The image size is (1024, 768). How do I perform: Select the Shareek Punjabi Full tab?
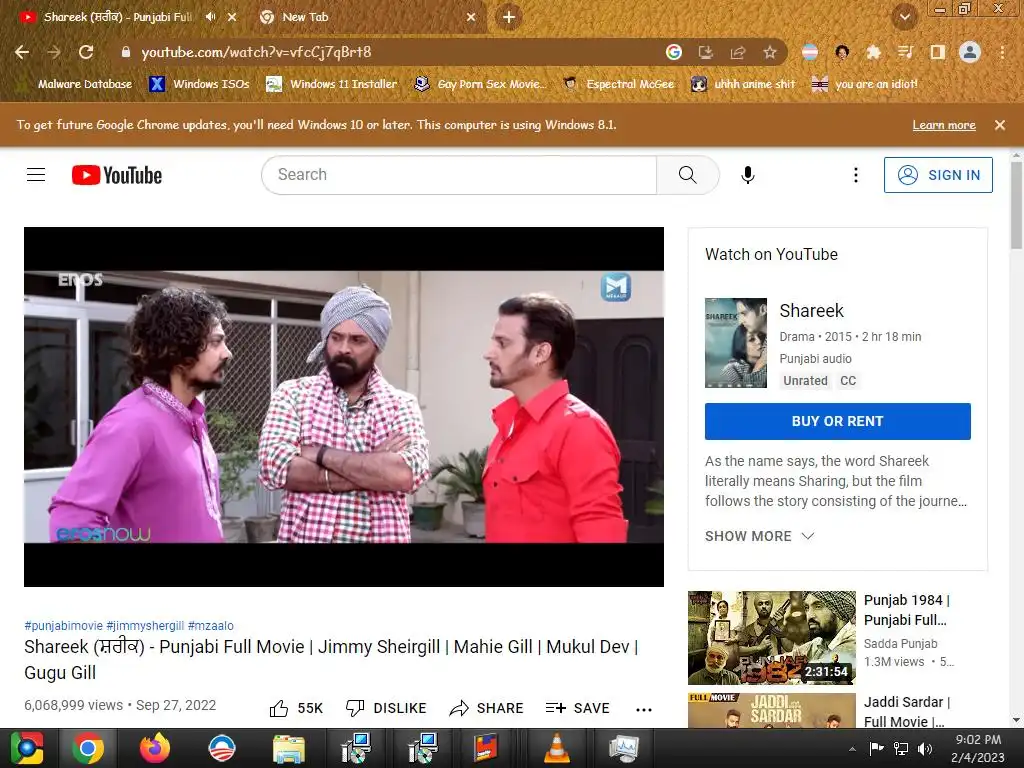click(118, 17)
